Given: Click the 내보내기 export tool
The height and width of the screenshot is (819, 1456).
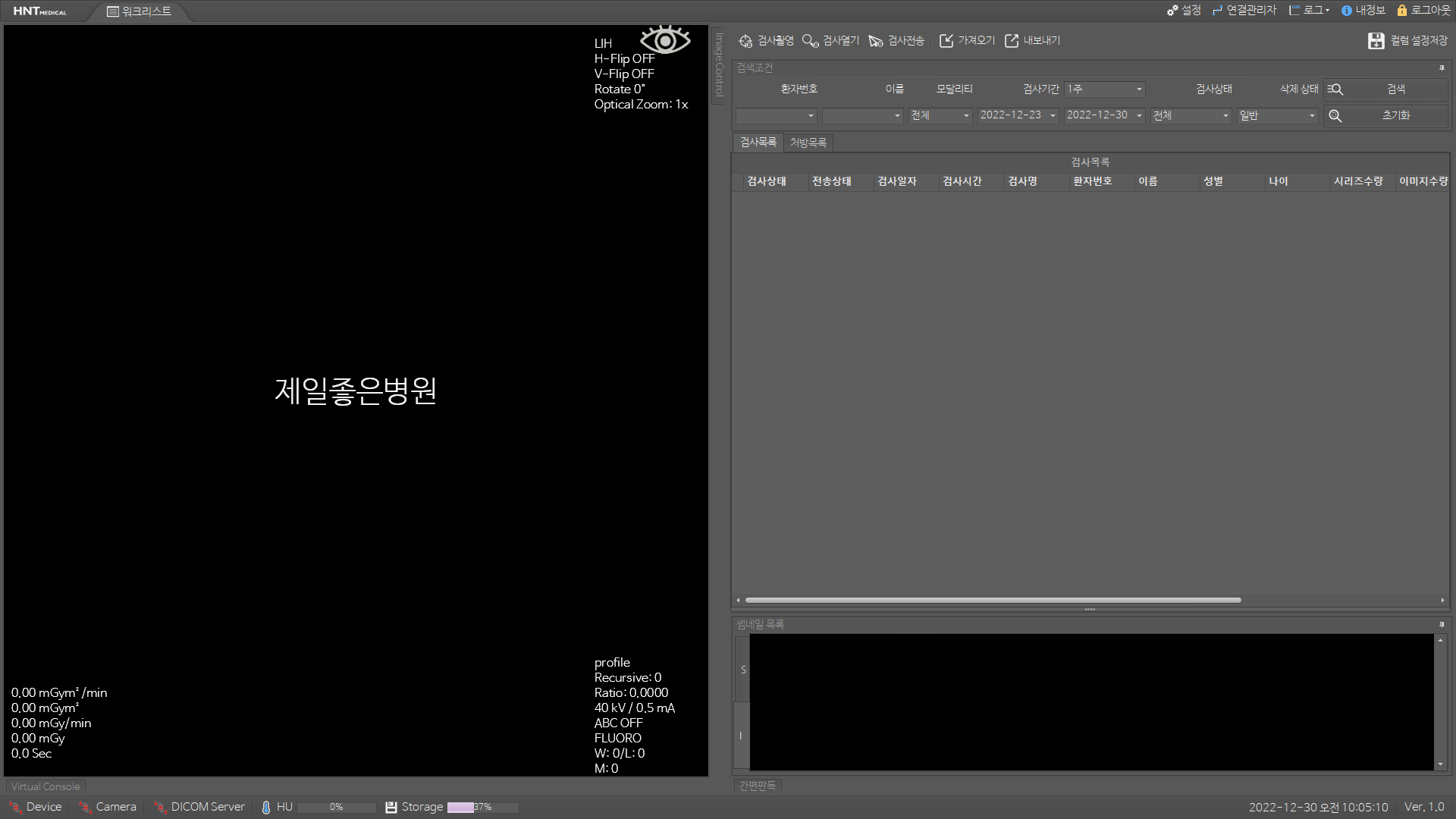Looking at the screenshot, I should coord(1033,41).
